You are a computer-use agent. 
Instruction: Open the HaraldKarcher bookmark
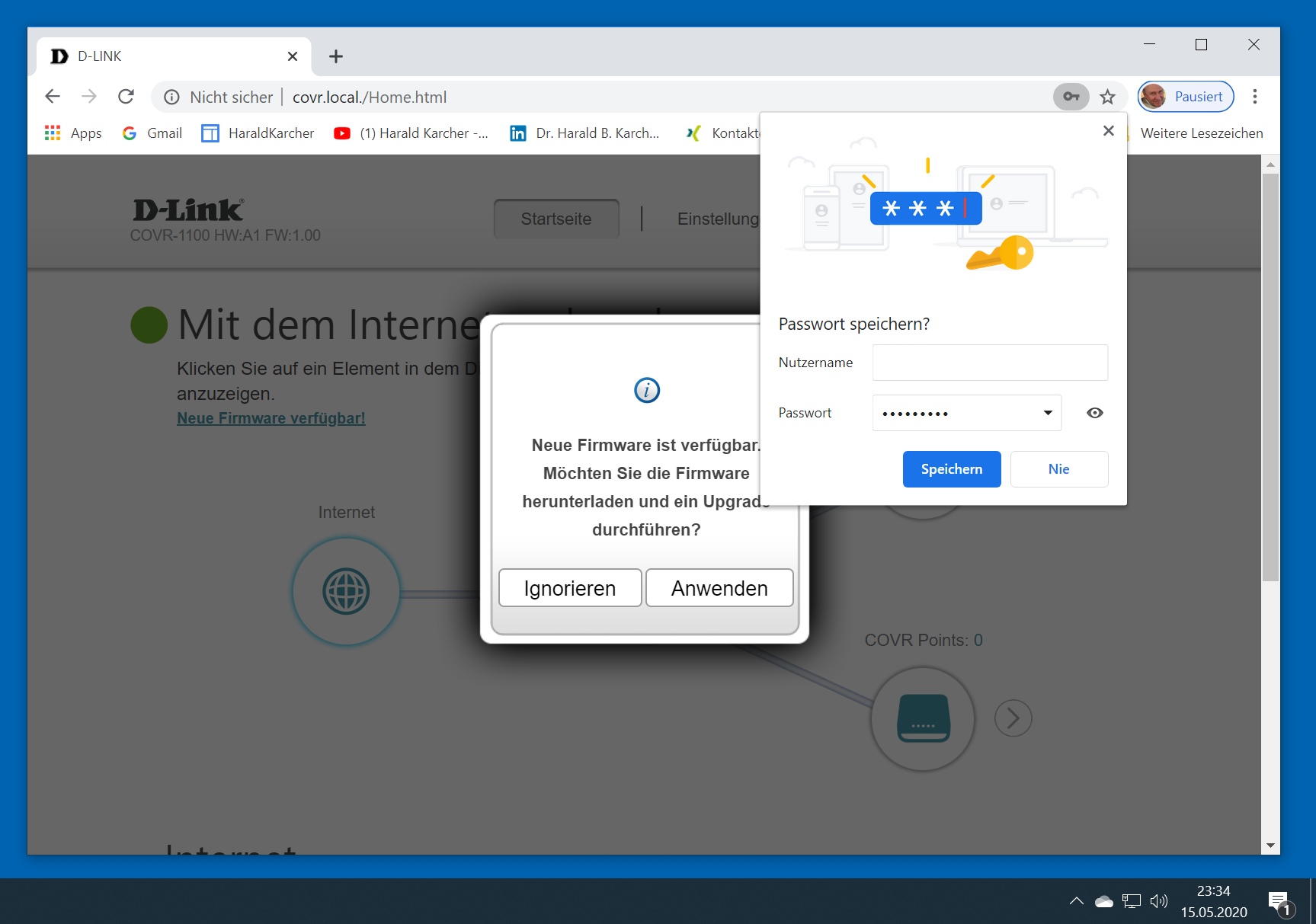coord(258,133)
